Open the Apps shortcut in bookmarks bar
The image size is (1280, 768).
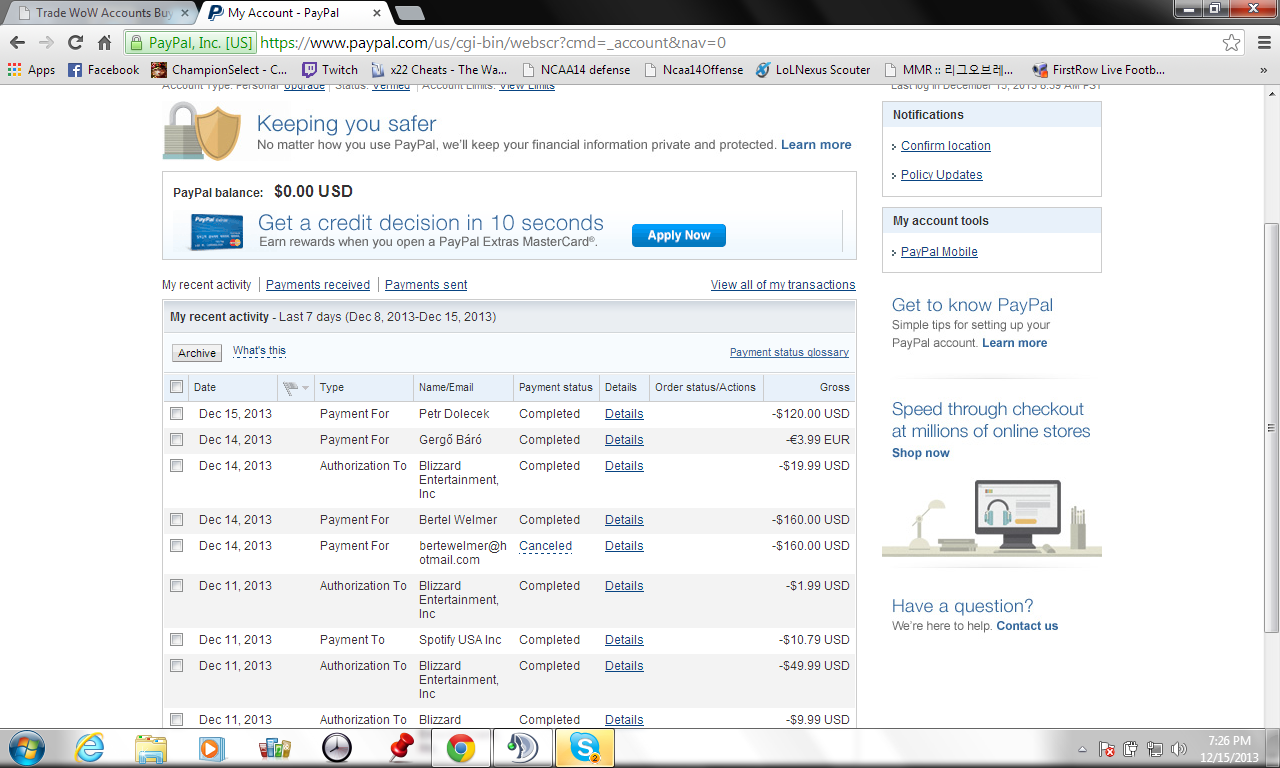click(x=31, y=70)
